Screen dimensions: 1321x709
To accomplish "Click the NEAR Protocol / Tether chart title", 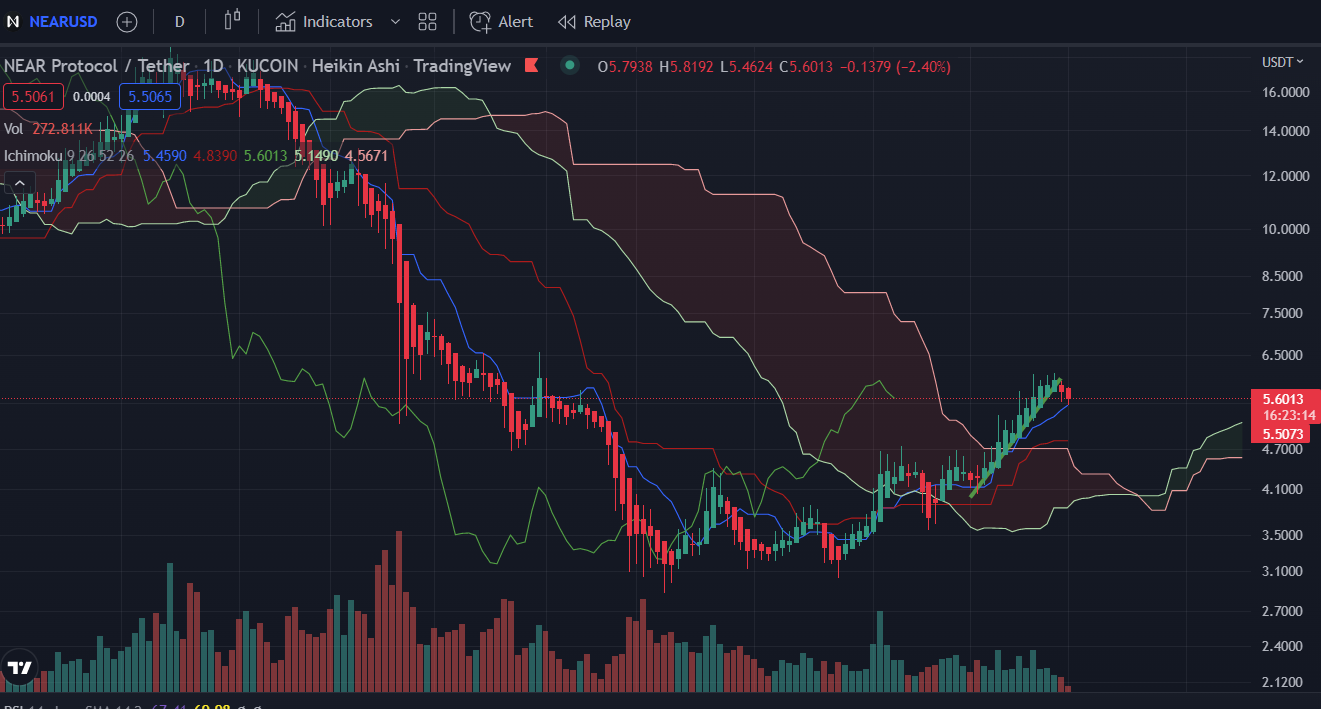I will (96, 66).
